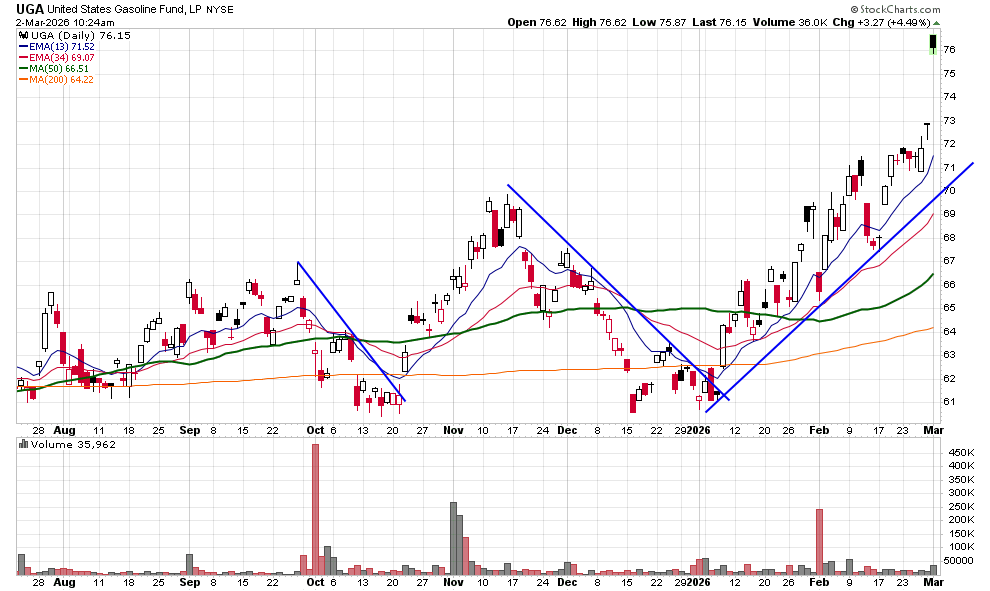The image size is (990, 591).
Task: Click the 61 price axis label
Action: pos(949,402)
